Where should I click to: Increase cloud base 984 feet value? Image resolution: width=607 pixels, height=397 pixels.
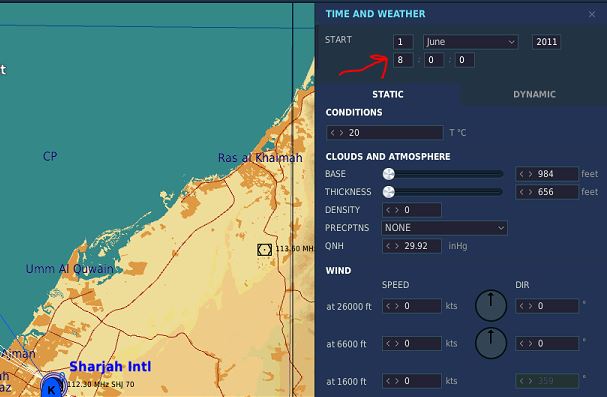tap(530, 174)
